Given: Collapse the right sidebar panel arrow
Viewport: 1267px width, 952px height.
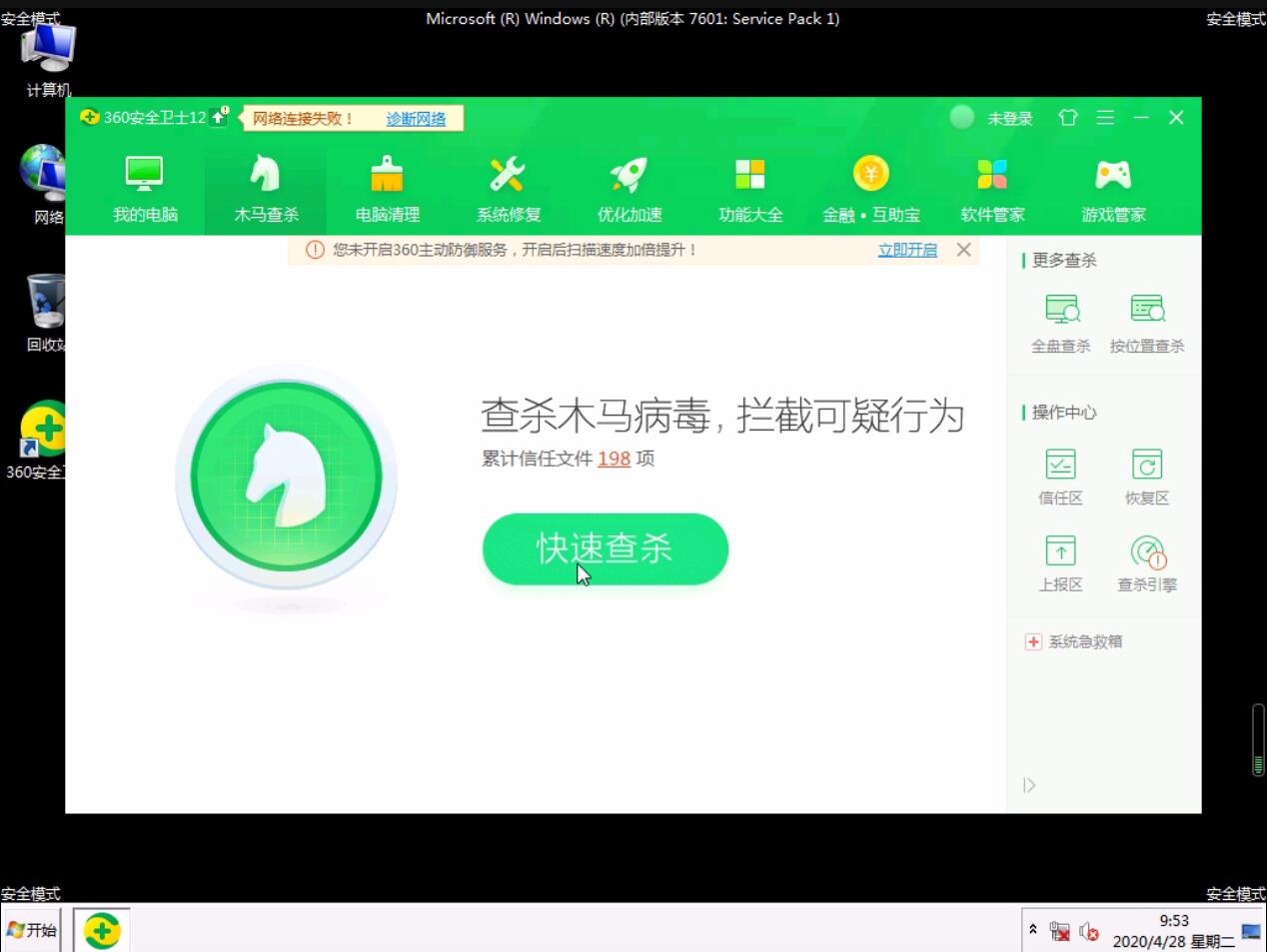Looking at the screenshot, I should [x=1029, y=785].
